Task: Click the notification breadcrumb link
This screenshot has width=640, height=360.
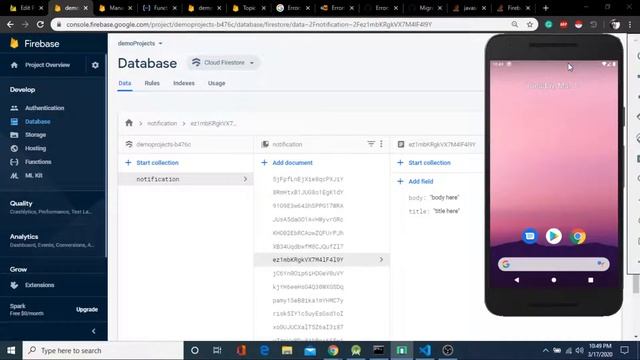Action: click(162, 123)
